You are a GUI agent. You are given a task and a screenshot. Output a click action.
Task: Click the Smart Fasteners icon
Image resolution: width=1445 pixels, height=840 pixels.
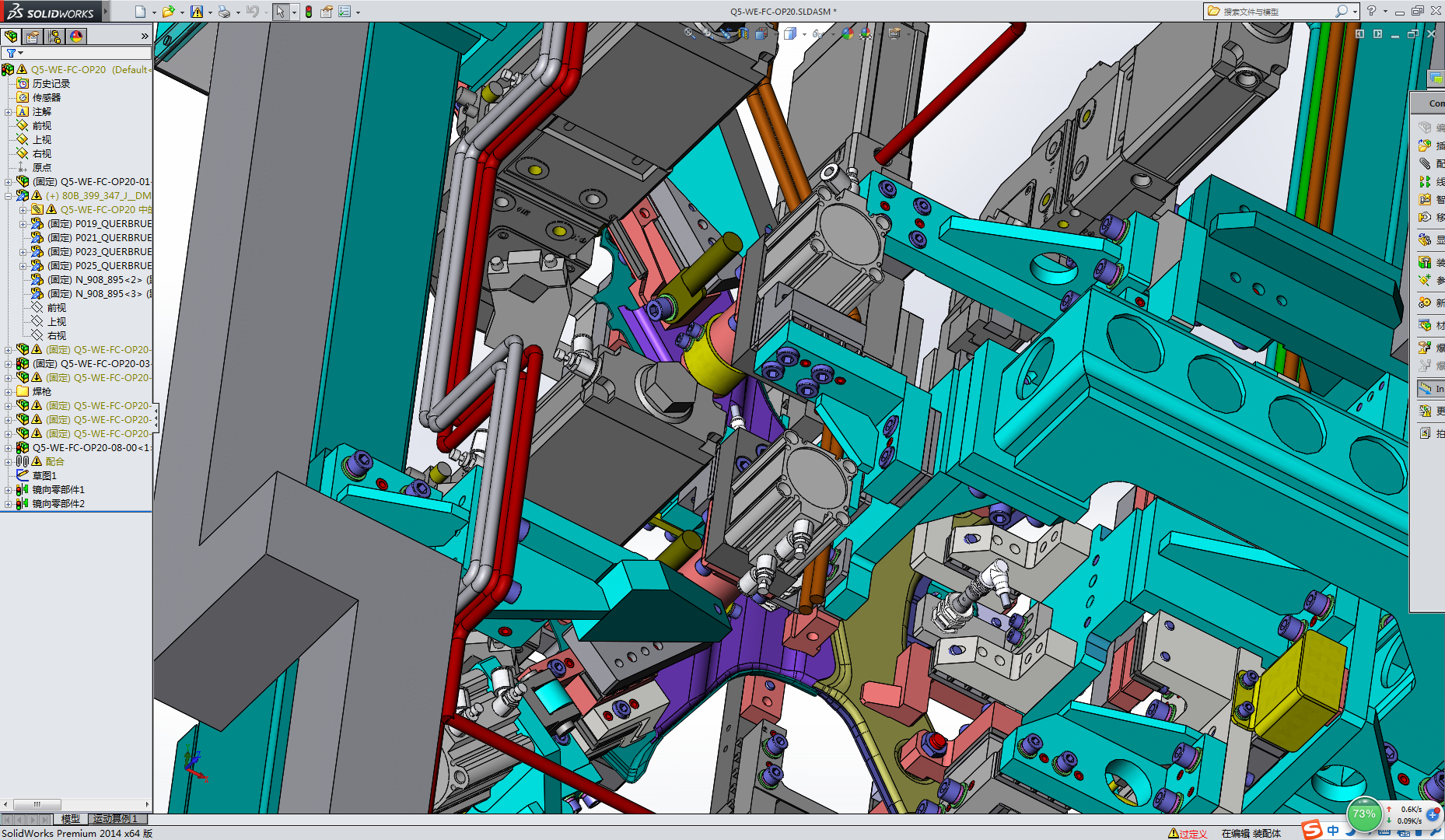(x=1425, y=199)
